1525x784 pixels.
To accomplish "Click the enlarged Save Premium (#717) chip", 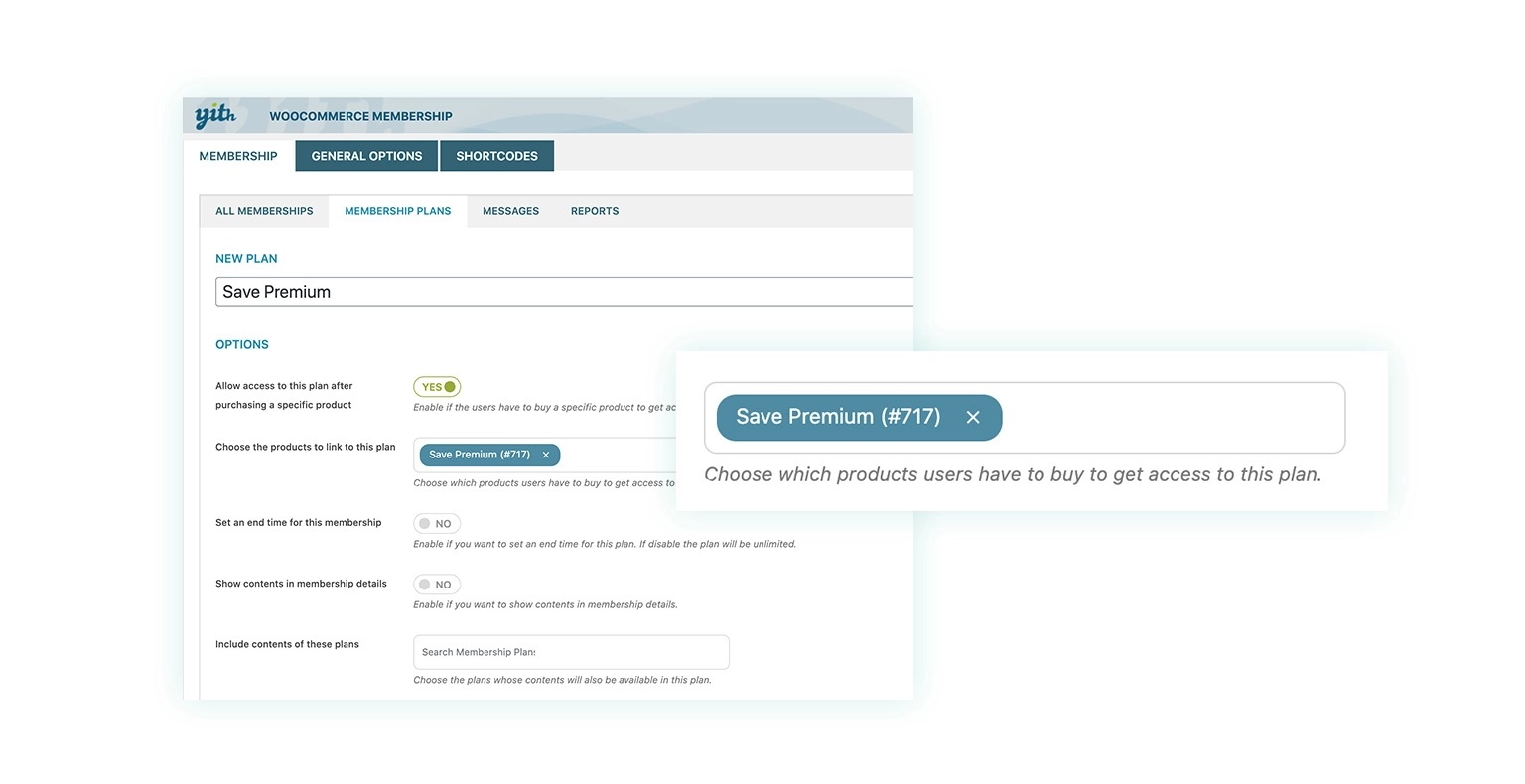I will point(838,417).
